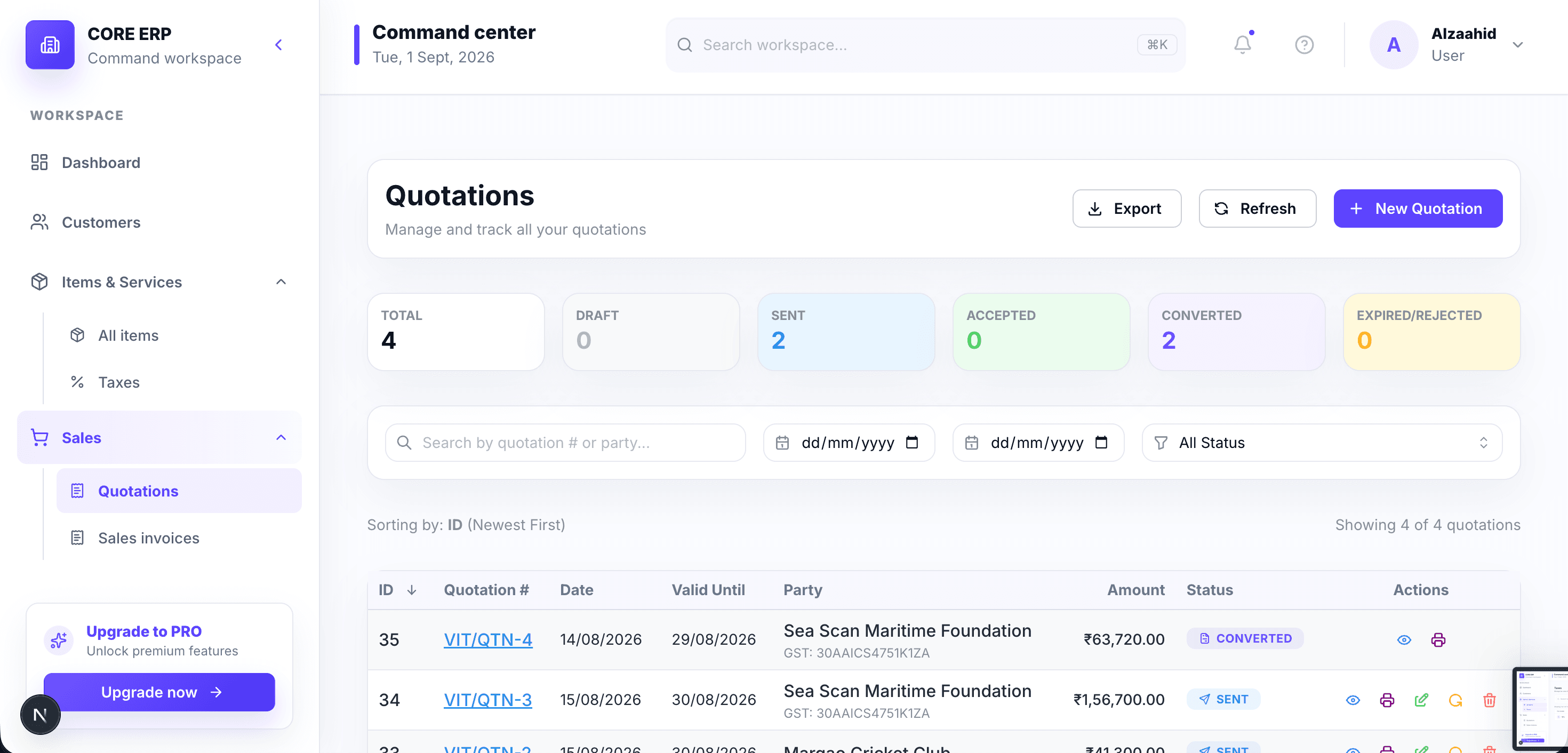Open quotation link VIT/QTN-3

[487, 700]
